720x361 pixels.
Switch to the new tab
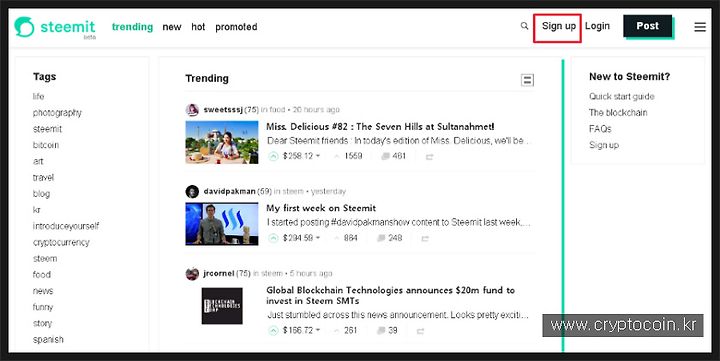(x=172, y=27)
